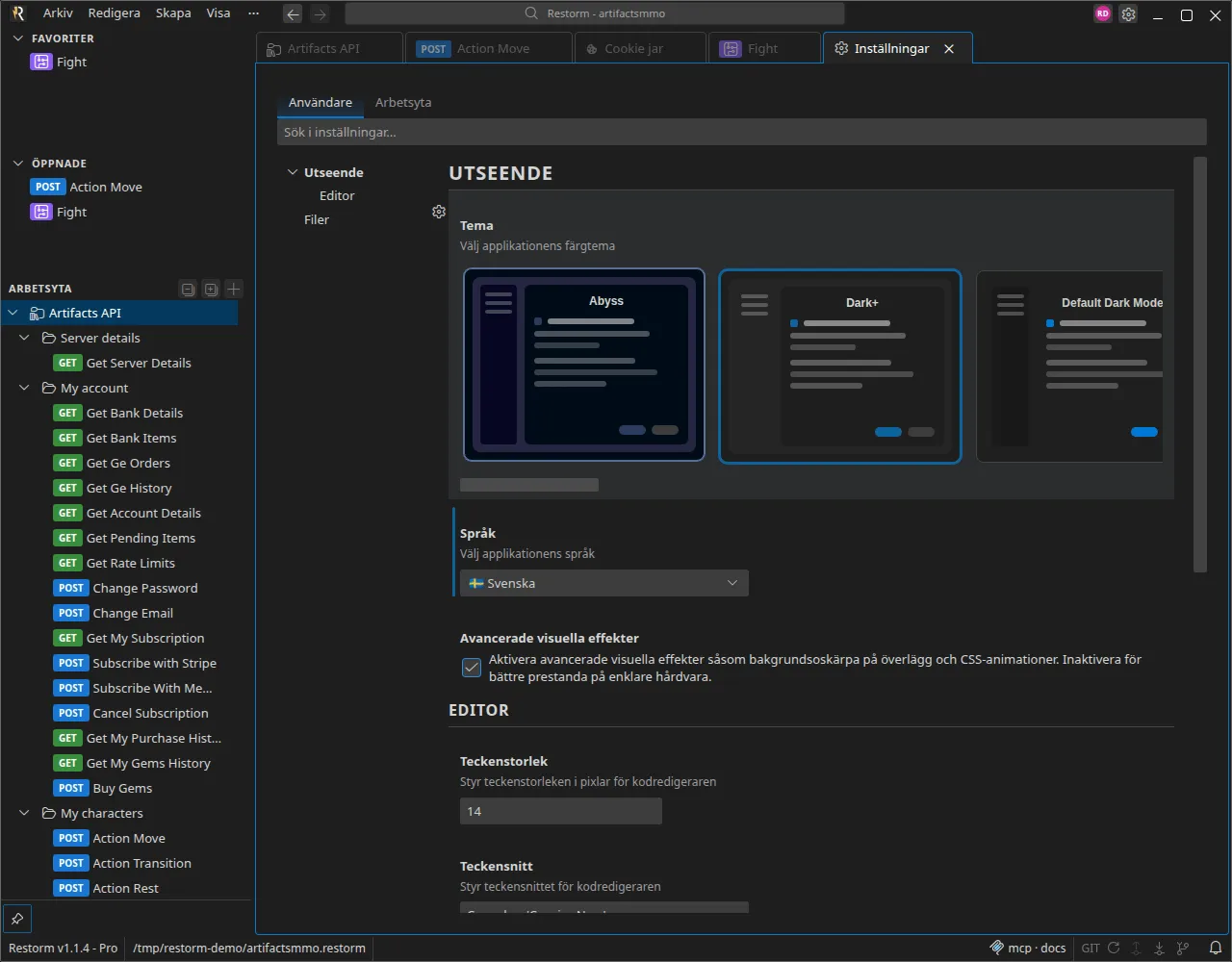Viewport: 1232px width, 962px height.
Task: Choose the Dark+ theme card
Action: point(840,366)
